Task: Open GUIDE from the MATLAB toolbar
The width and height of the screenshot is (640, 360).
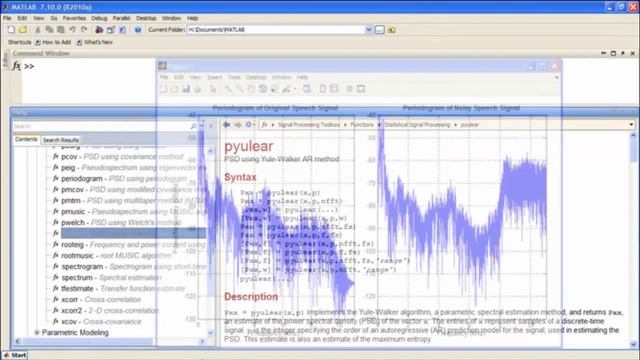Action: (x=111, y=30)
